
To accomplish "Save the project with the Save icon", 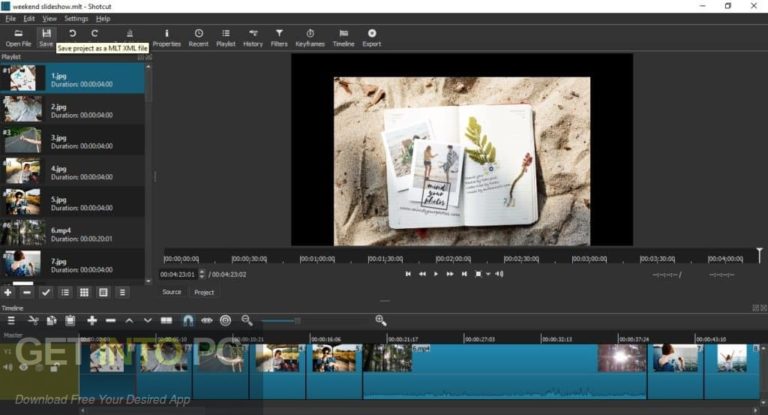I will tap(46, 38).
